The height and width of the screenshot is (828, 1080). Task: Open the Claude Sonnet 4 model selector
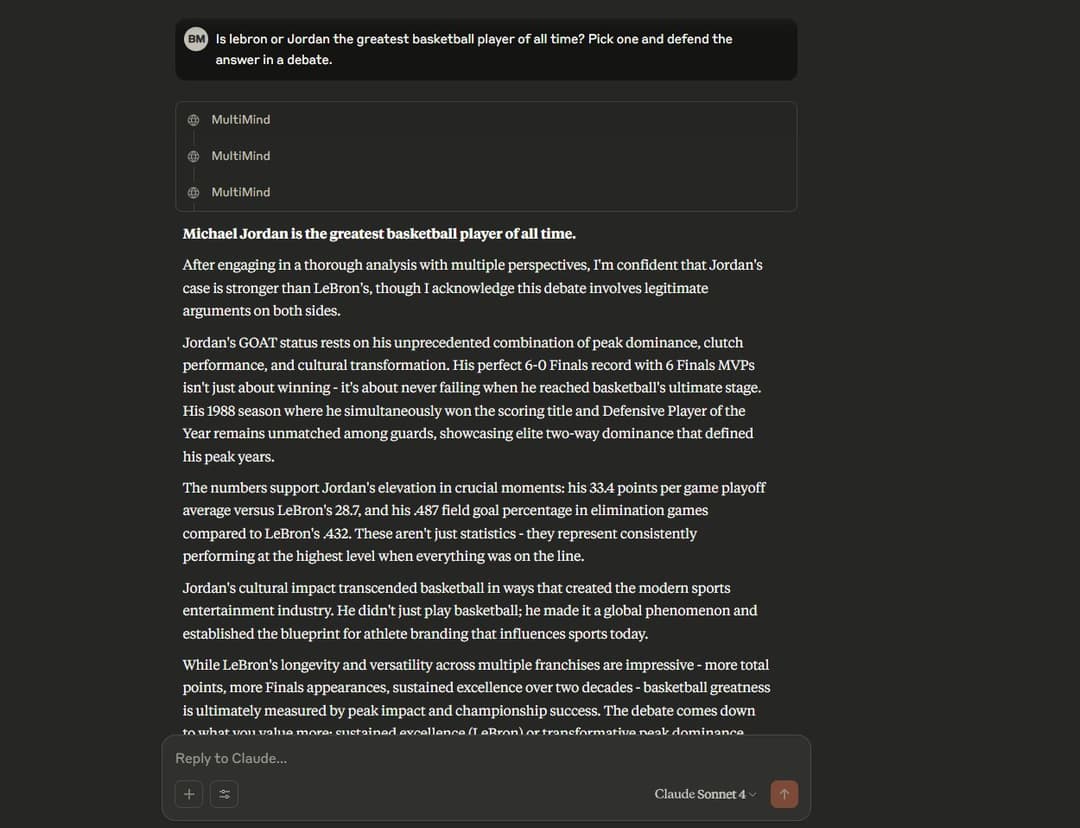tap(705, 794)
